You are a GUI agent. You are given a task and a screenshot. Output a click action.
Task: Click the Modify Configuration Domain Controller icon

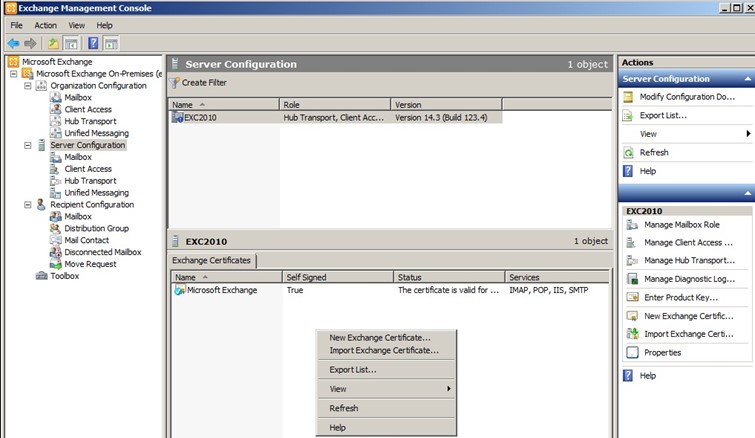628,97
